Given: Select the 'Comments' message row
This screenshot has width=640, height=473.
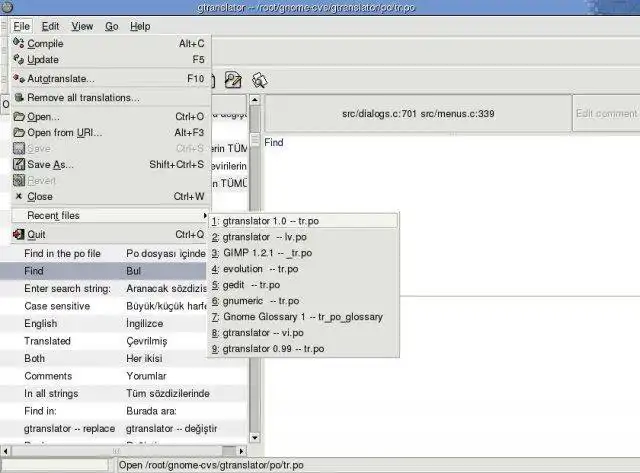Looking at the screenshot, I should [124, 376].
